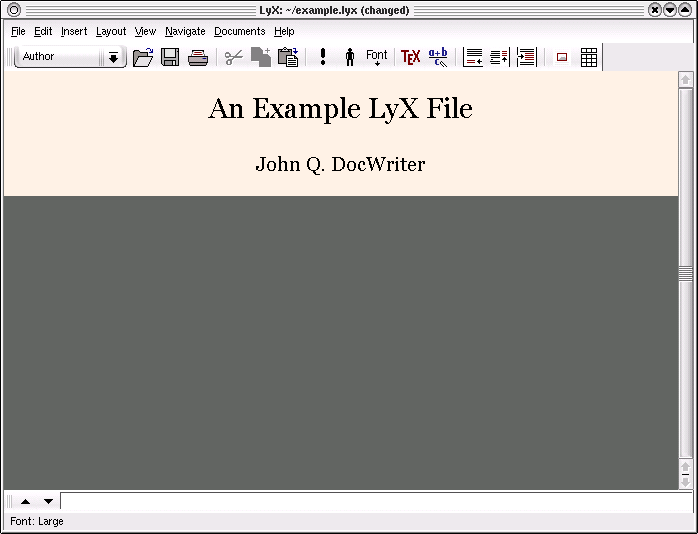
Task: Insert math formula with a+b icon
Action: tap(438, 57)
